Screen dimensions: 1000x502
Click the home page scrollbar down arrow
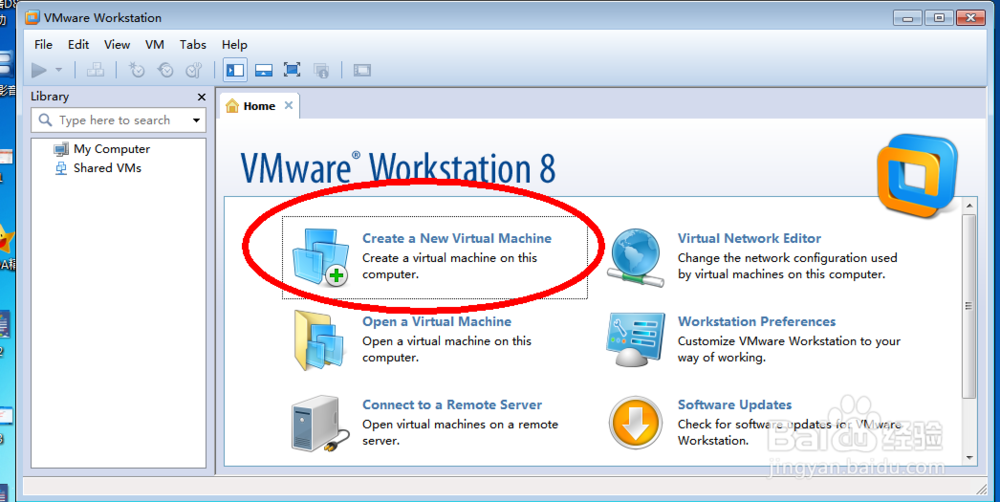coord(969,457)
